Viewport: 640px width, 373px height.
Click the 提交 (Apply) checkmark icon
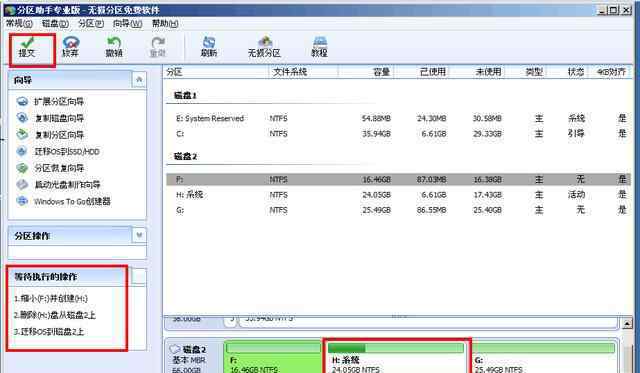coord(27,42)
